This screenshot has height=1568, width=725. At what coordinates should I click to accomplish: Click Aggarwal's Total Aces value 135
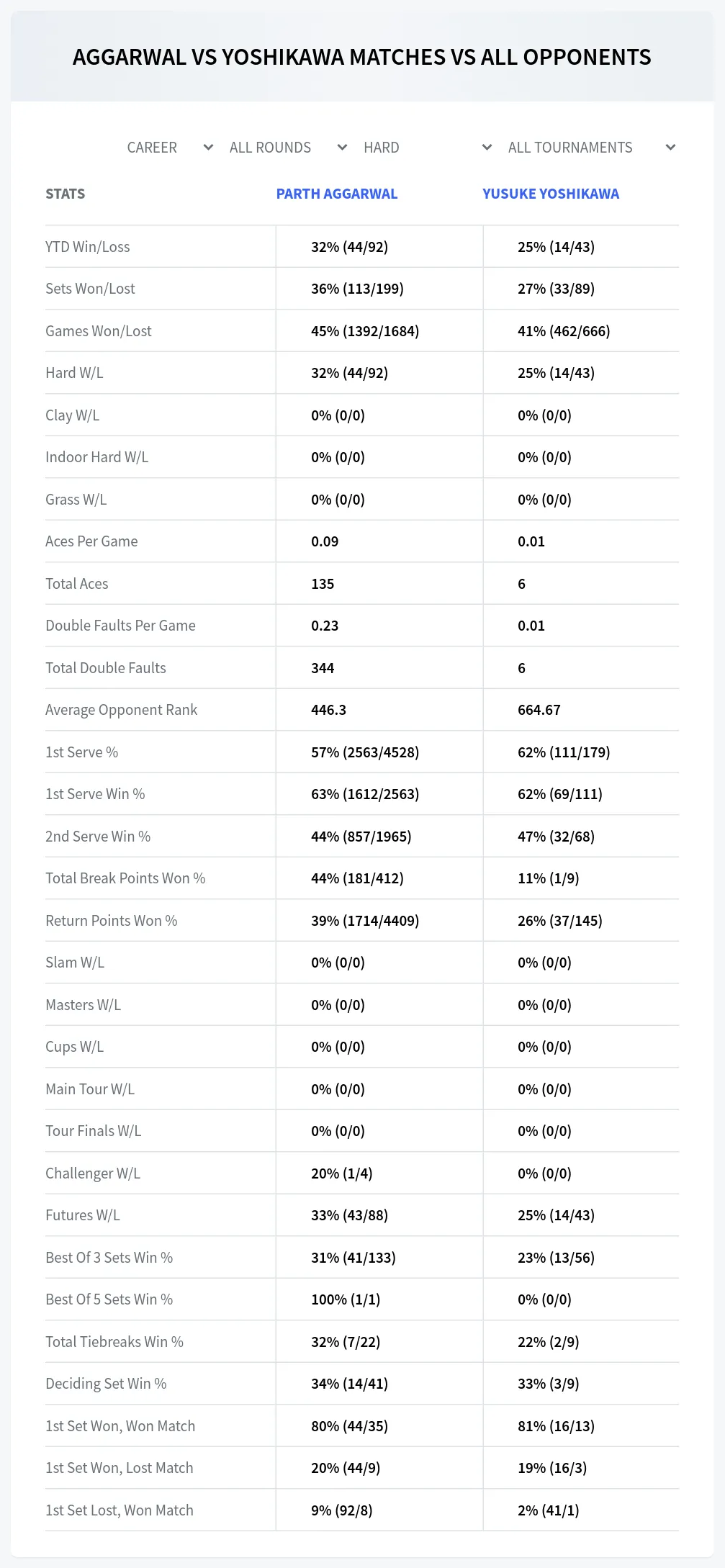323,584
